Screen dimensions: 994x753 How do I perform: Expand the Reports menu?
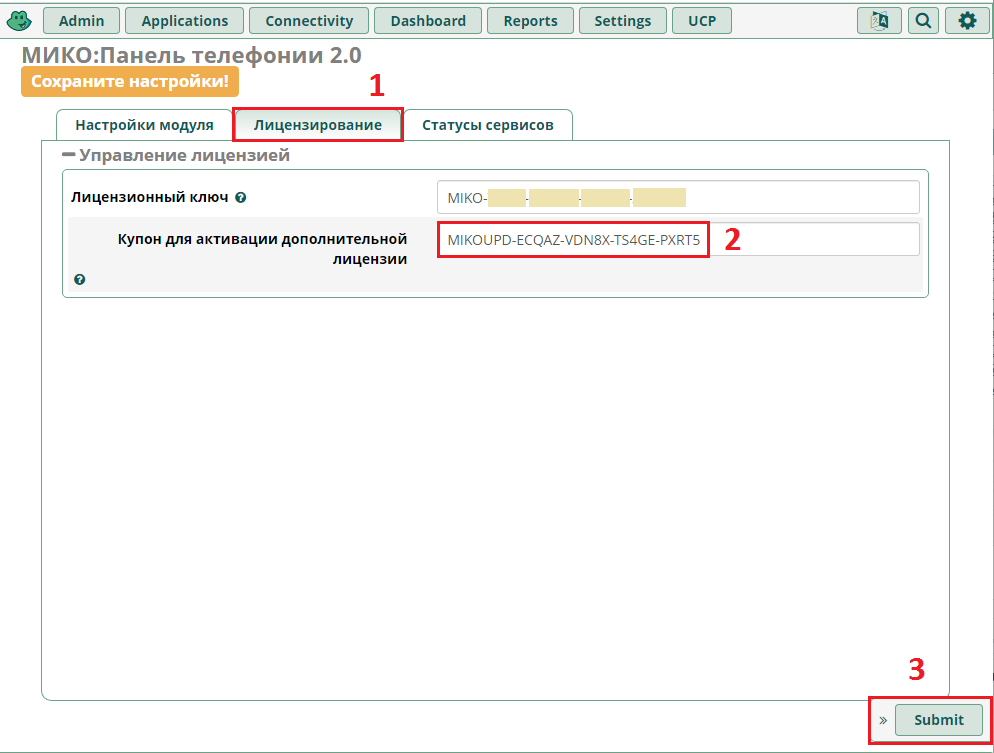(530, 20)
